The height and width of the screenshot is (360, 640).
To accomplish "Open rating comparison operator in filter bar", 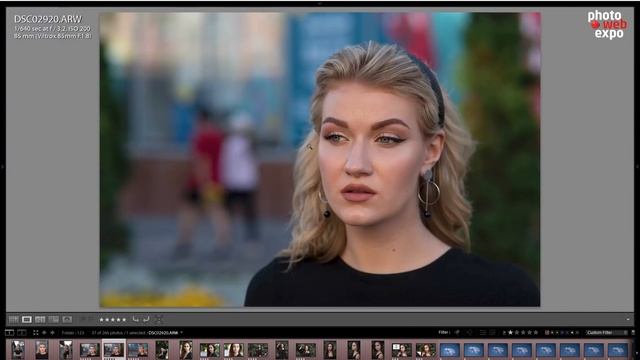I will [x=504, y=333].
